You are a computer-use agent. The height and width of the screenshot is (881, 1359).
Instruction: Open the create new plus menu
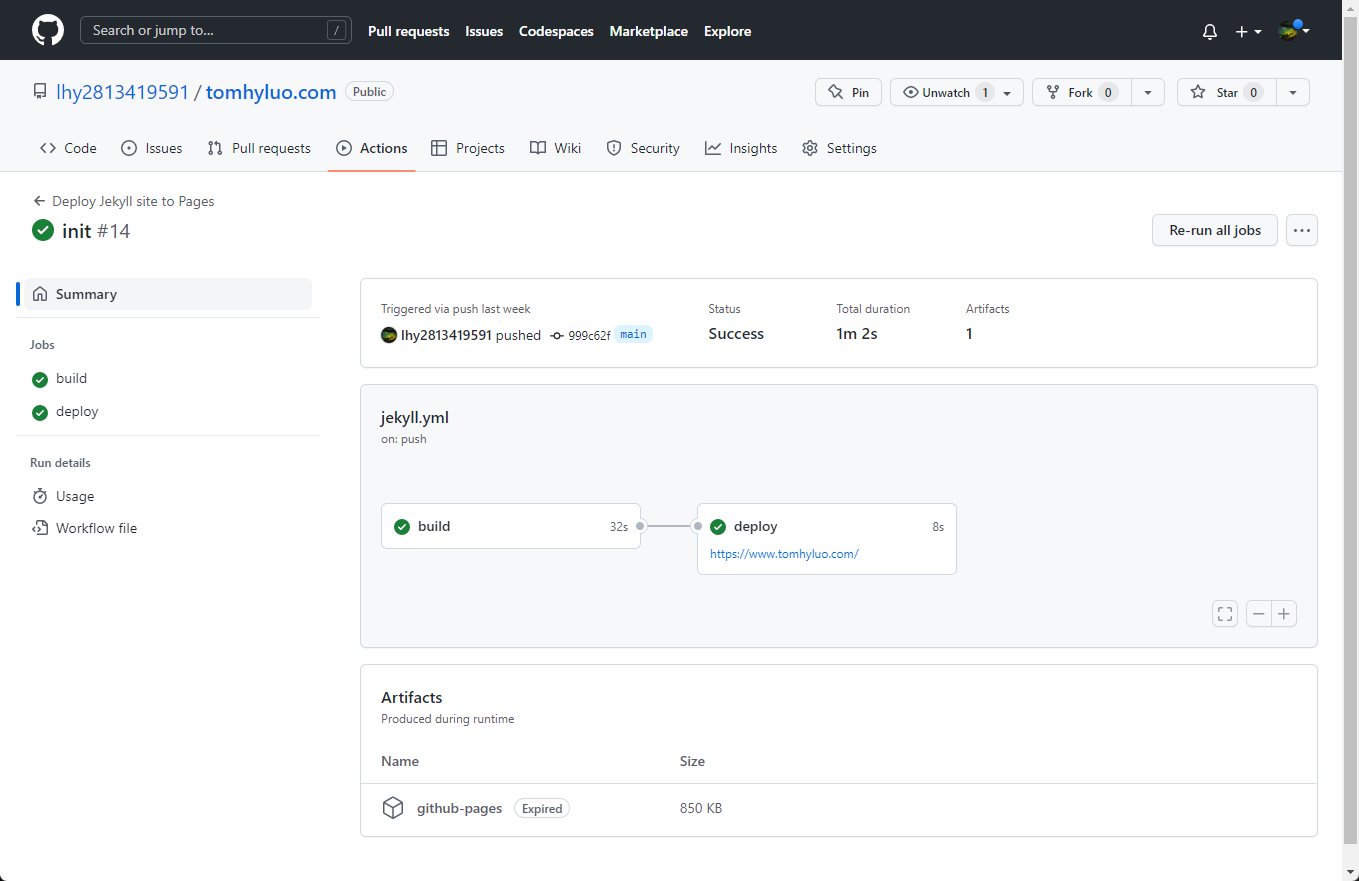pyautogui.click(x=1247, y=32)
